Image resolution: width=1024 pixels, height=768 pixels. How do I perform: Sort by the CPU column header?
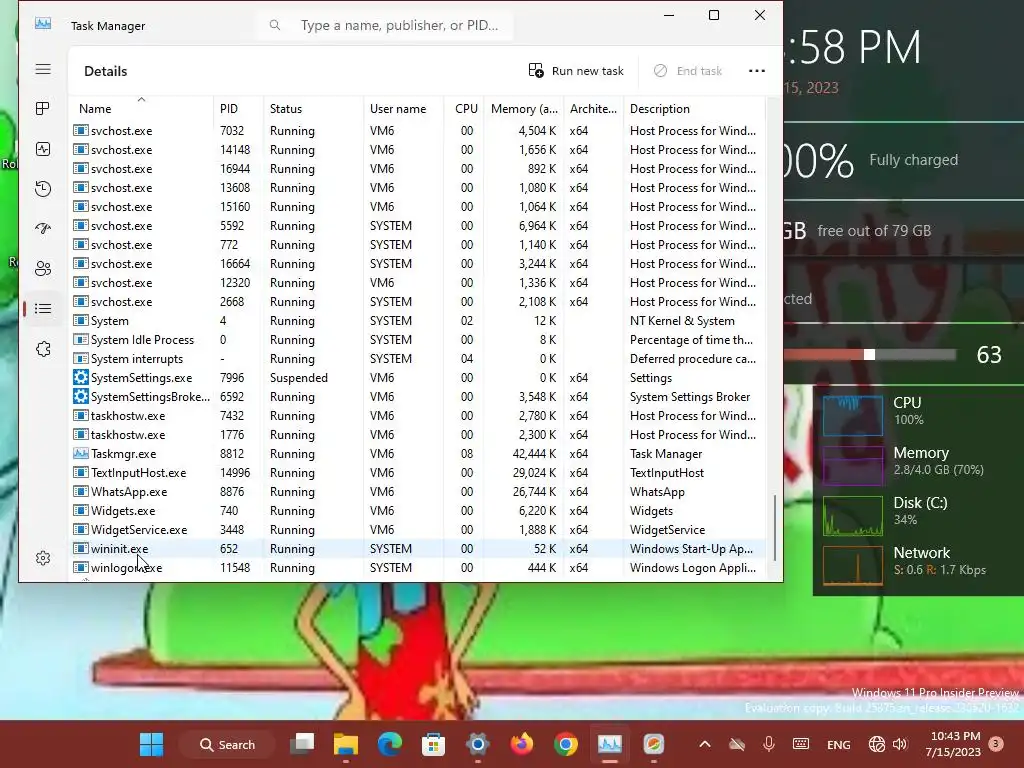[466, 108]
